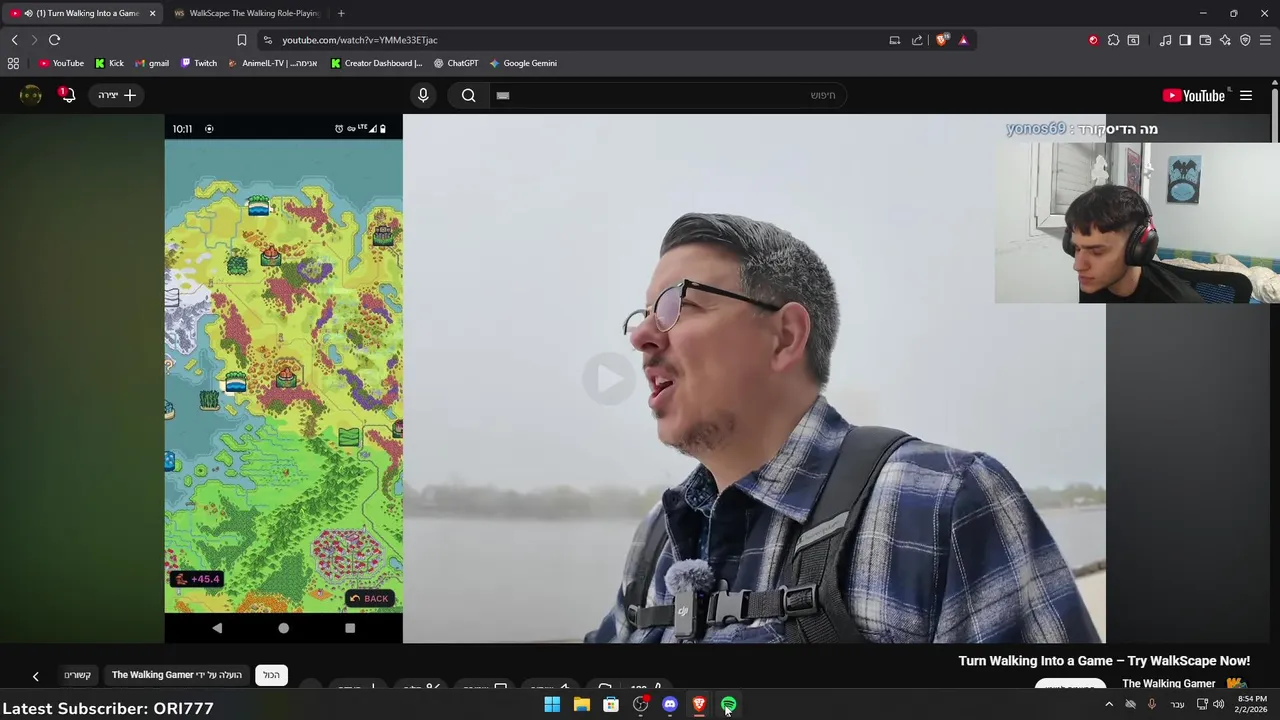This screenshot has width=1280, height=720.
Task: Tap the Android recents square in video
Action: click(350, 628)
